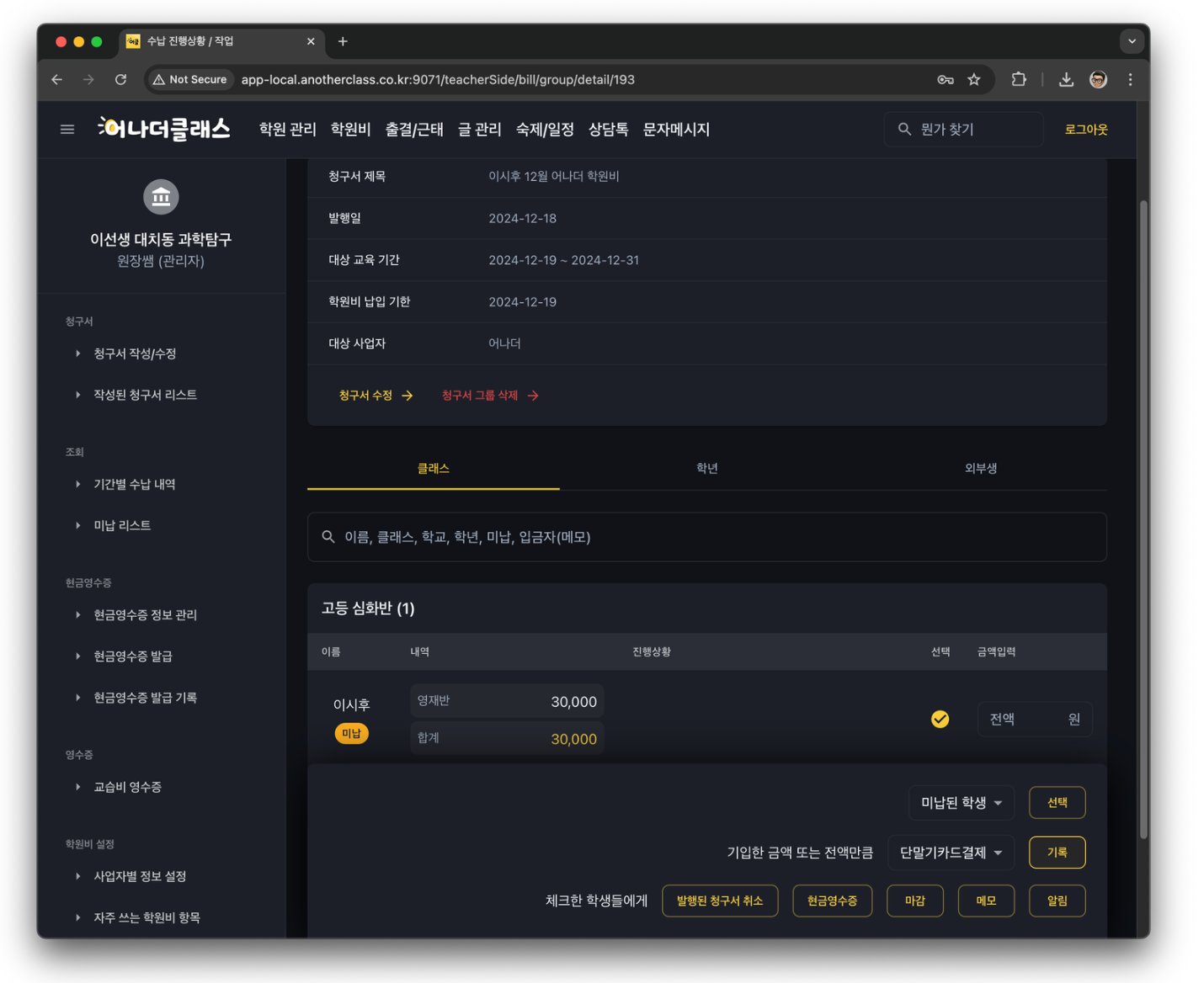Click the 알림 button

[x=1057, y=901]
